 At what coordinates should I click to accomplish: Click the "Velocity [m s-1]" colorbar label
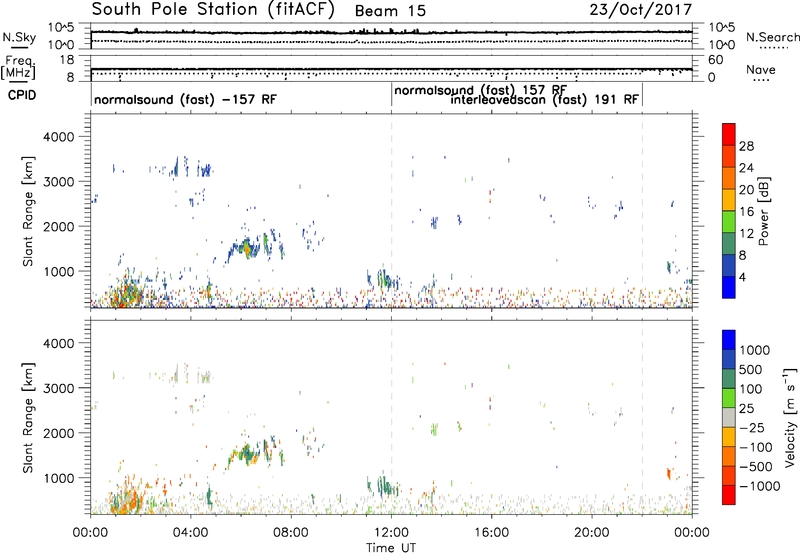click(790, 417)
